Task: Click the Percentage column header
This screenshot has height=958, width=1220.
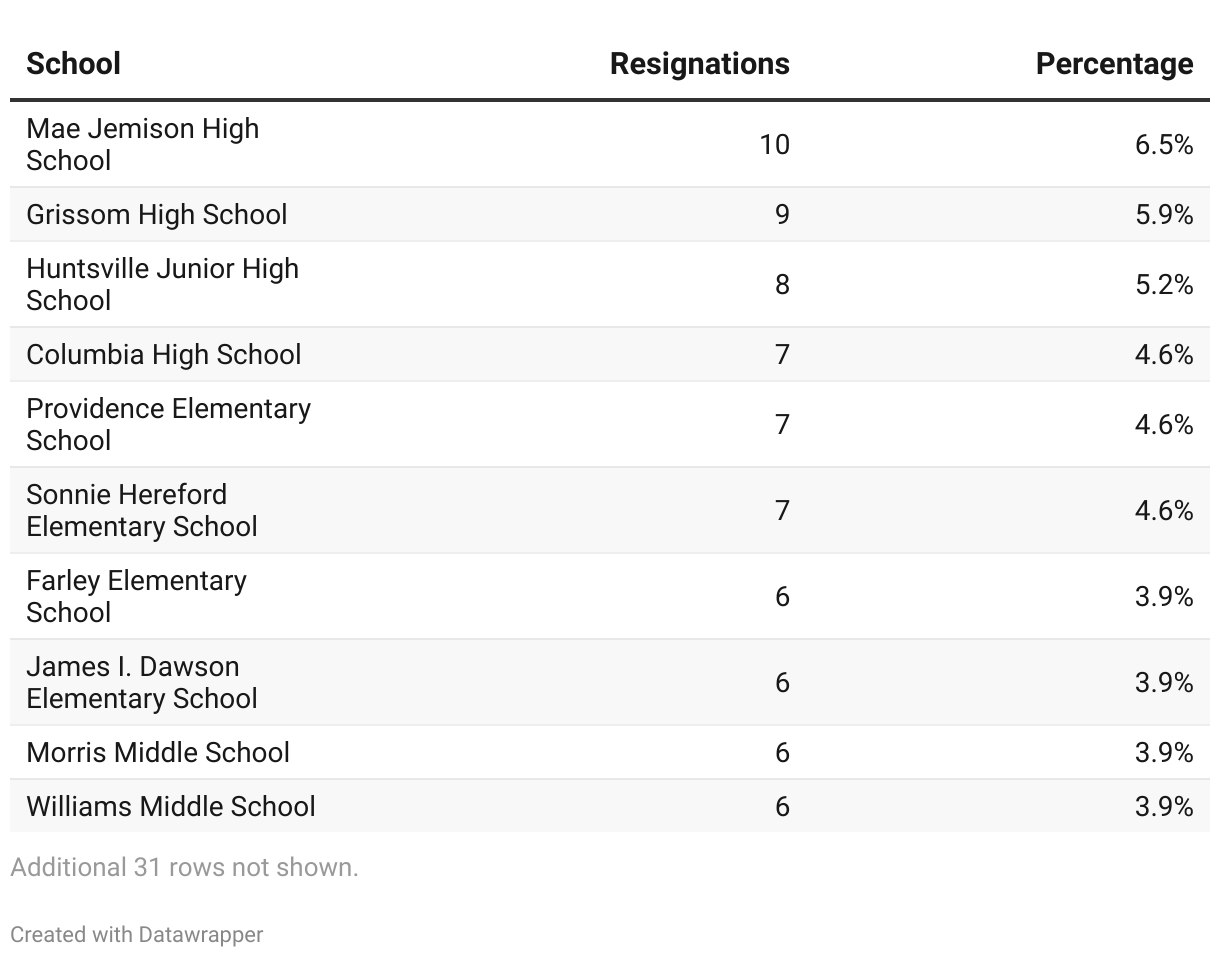Action: coord(1114,64)
